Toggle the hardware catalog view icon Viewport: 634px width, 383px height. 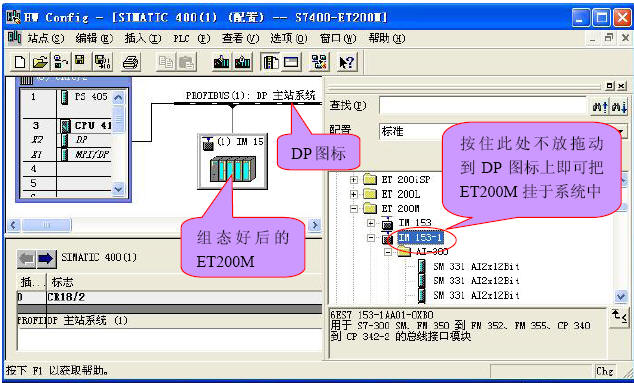[x=271, y=62]
